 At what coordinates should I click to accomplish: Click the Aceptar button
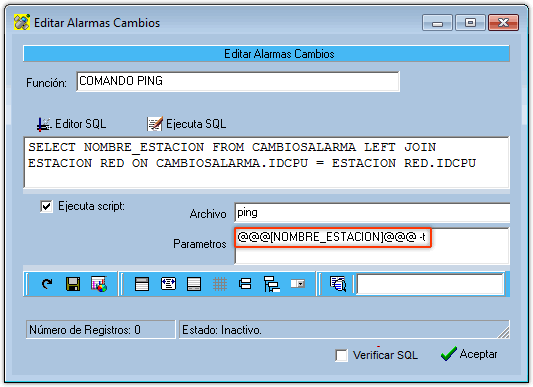[469, 354]
